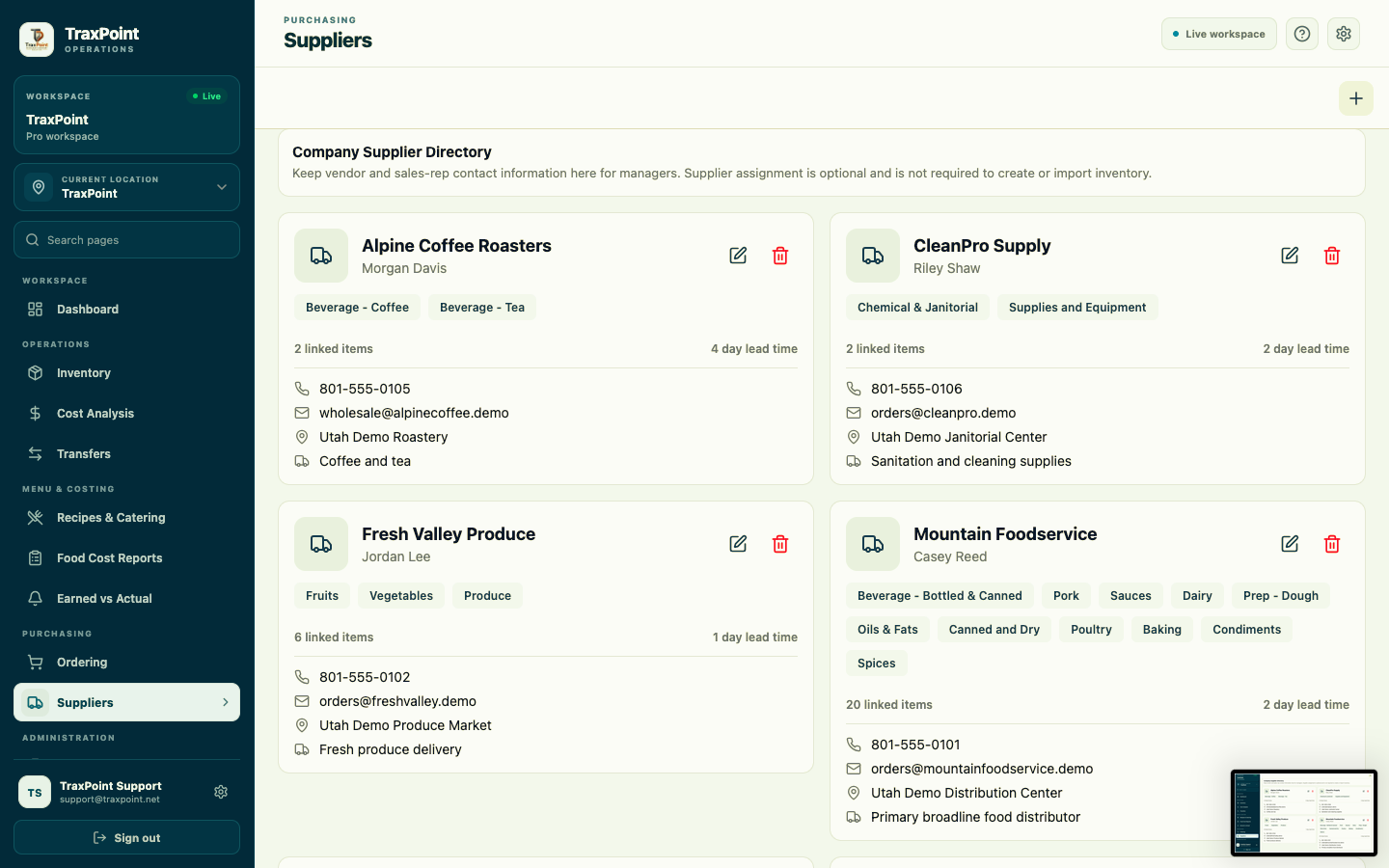Screen dimensions: 1389x868
Task: Open the screenshot preview thumbnail
Action: tap(1304, 813)
